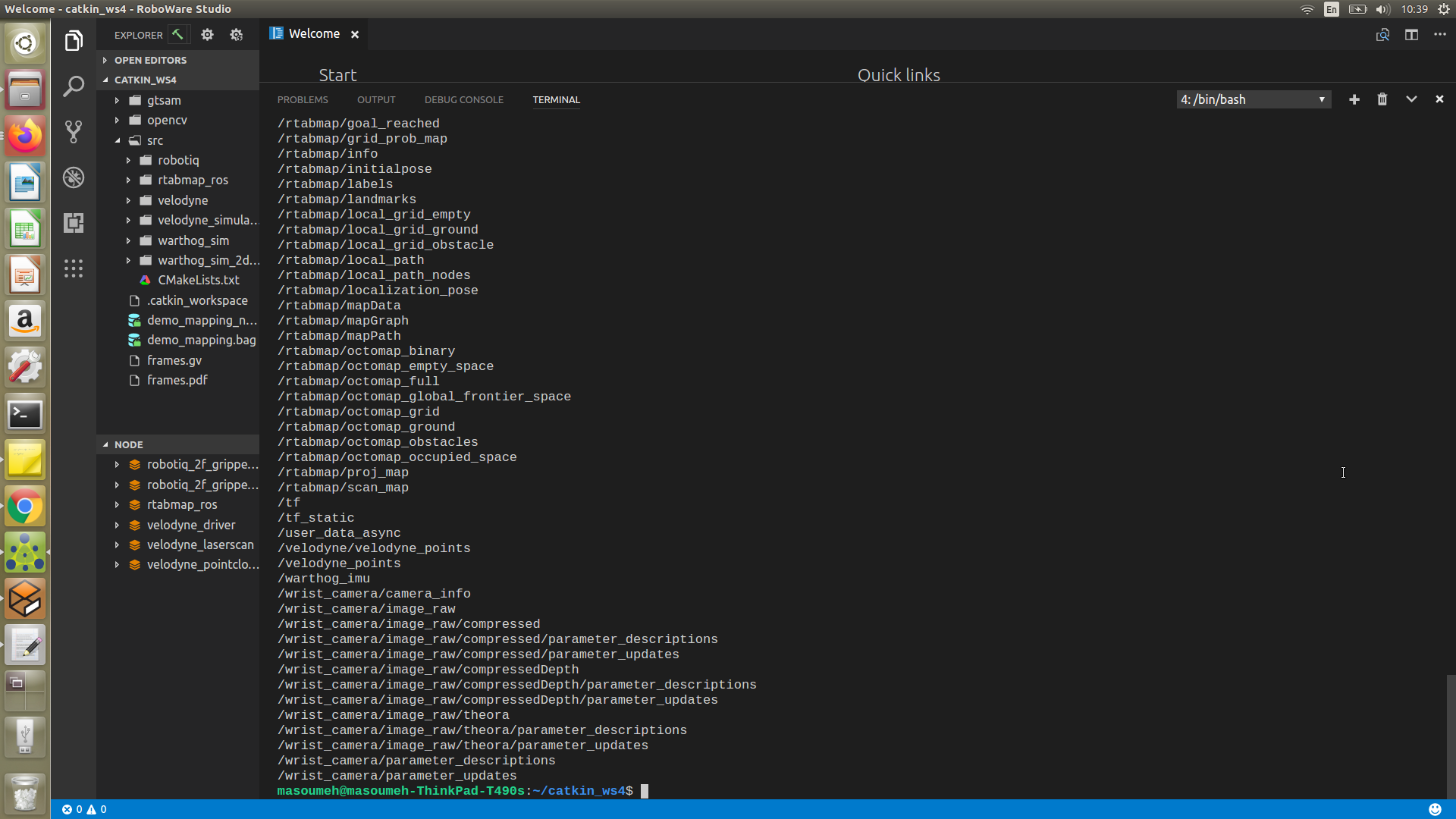Viewport: 1456px width, 819px height.
Task: Open the Debug view icon
Action: tap(74, 177)
